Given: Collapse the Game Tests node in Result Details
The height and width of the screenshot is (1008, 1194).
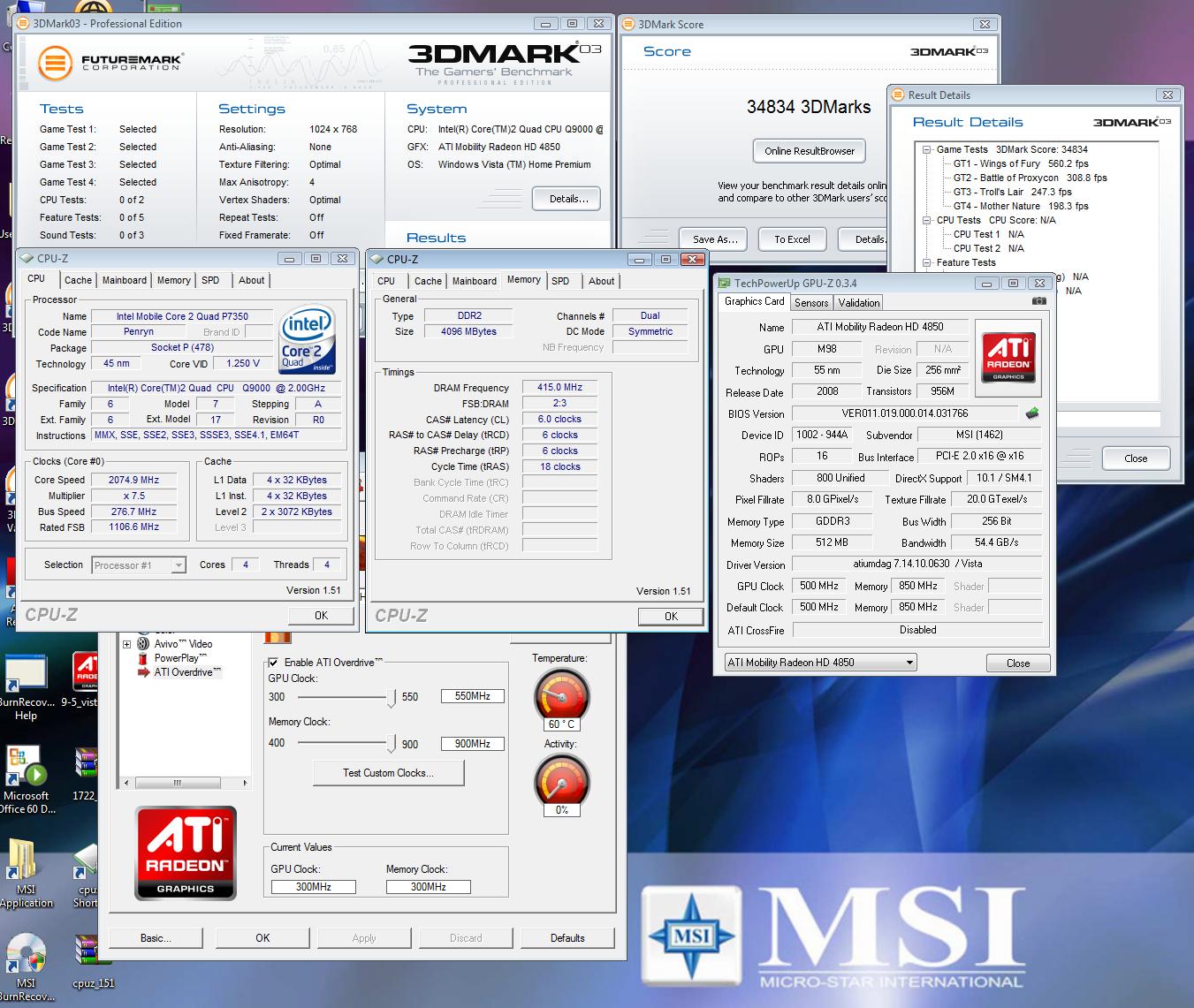Looking at the screenshot, I should point(927,149).
